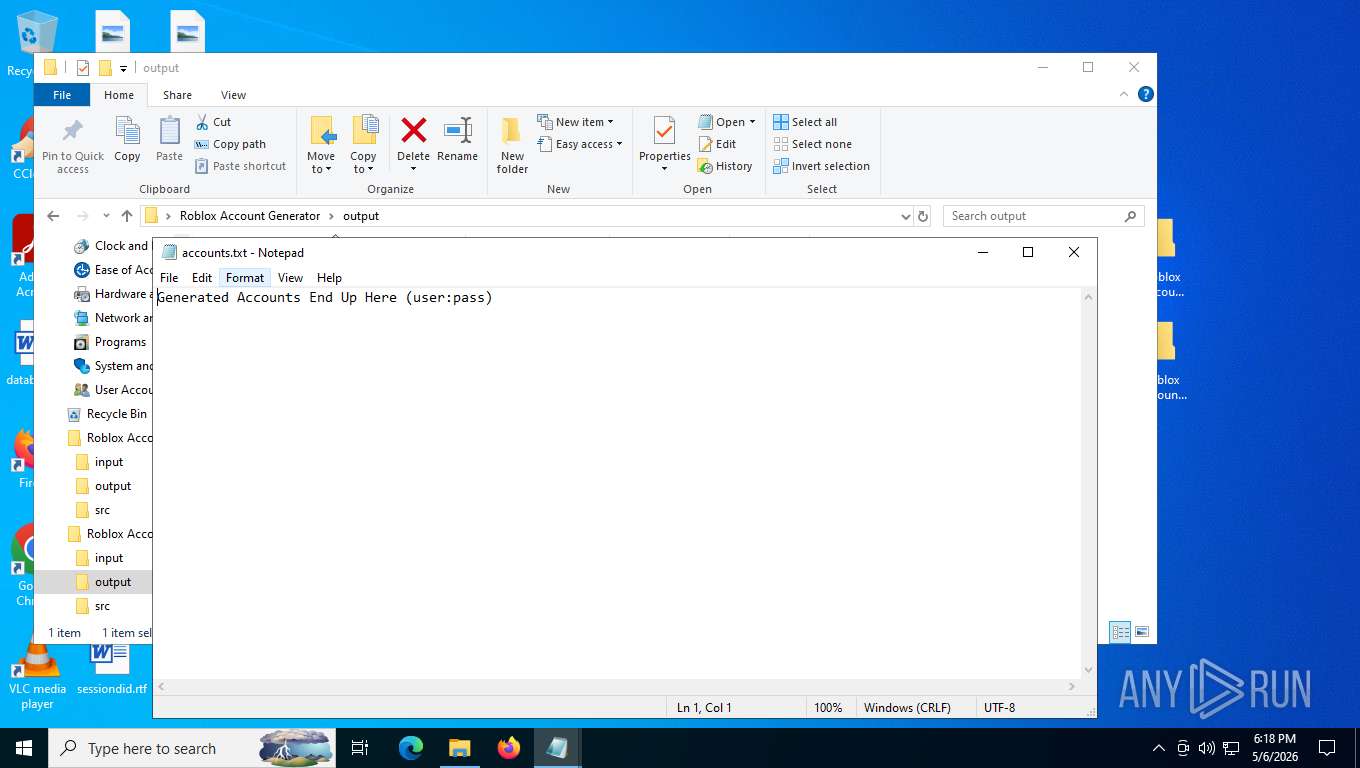
Task: Click Copy path in Clipboard group
Action: tap(230, 144)
